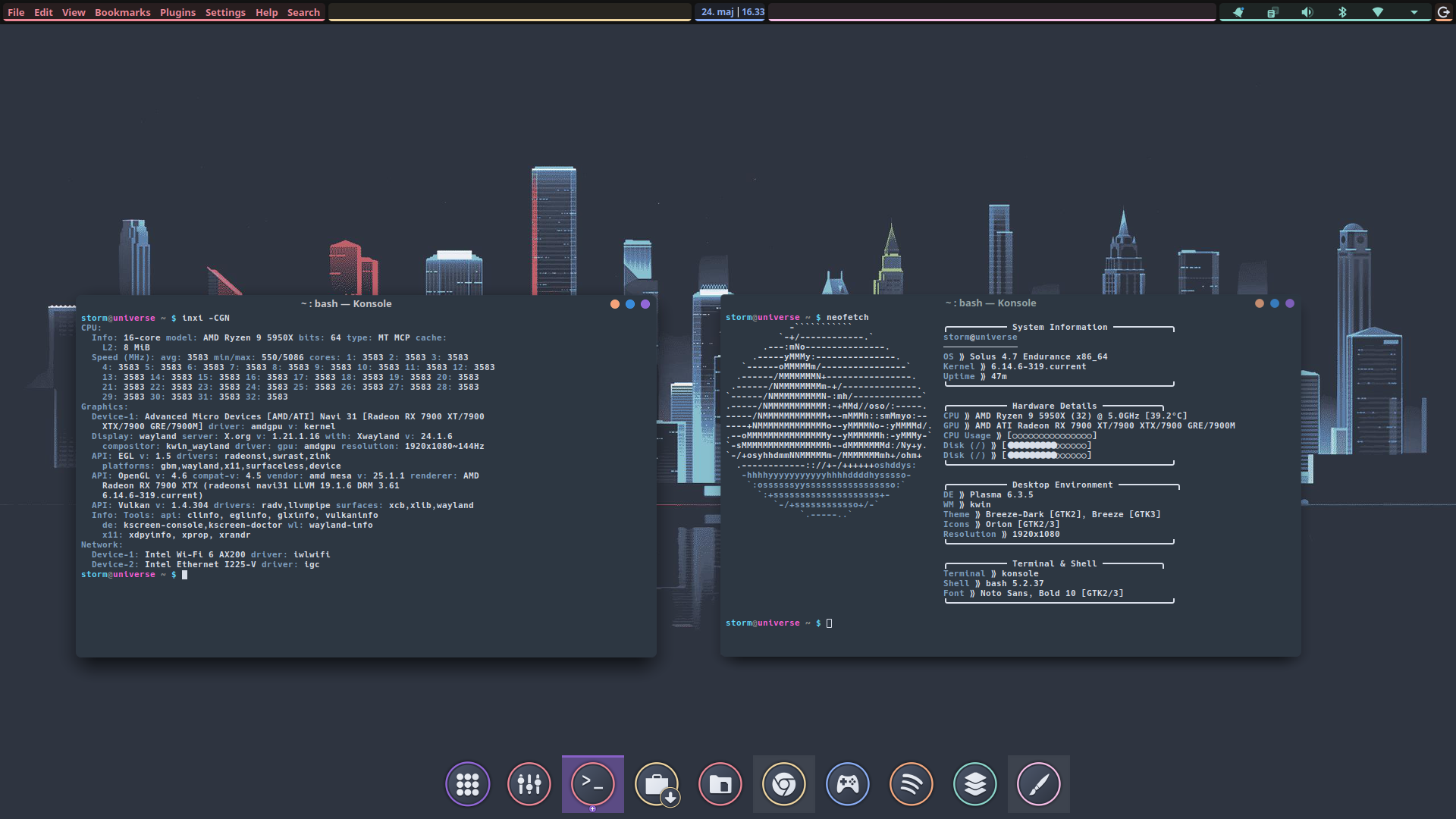
Task: Open the Help menu
Action: coord(266,12)
